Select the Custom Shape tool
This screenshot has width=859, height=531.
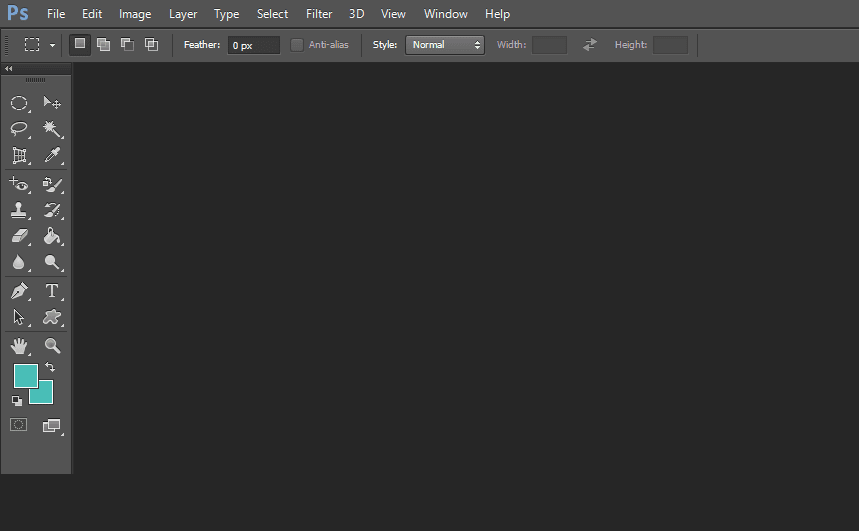(52, 317)
